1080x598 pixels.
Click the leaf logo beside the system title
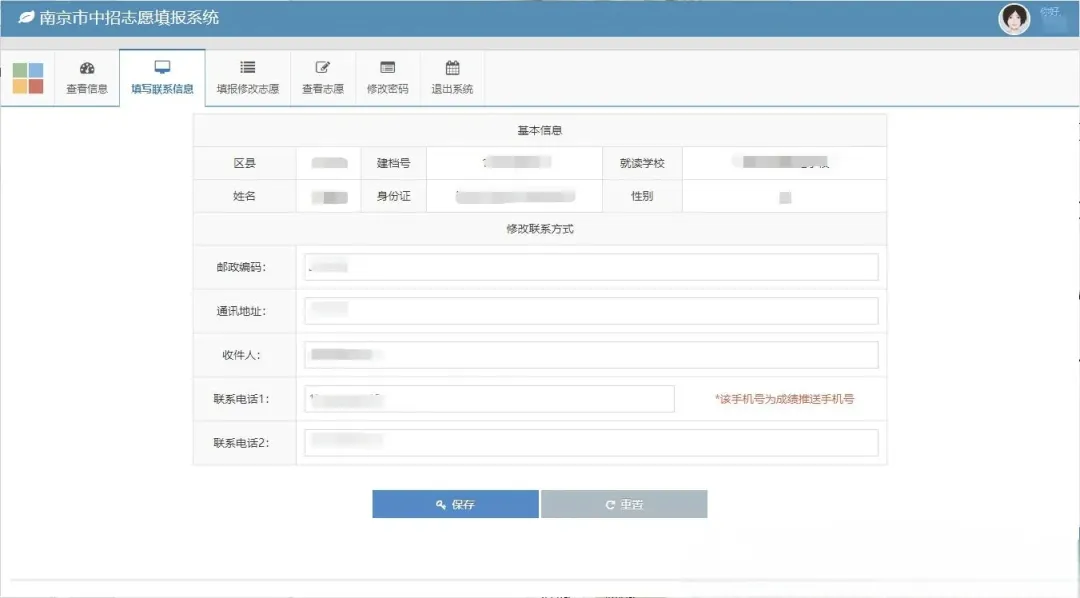click(26, 17)
